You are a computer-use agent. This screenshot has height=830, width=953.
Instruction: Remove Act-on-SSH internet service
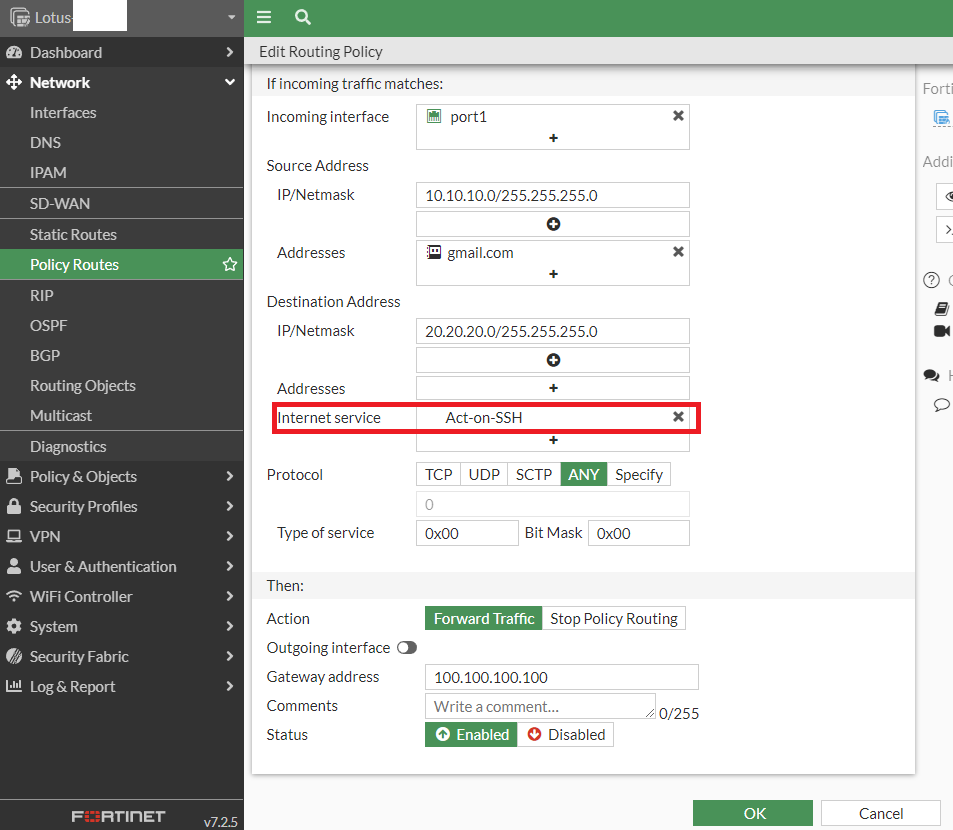[x=678, y=417]
